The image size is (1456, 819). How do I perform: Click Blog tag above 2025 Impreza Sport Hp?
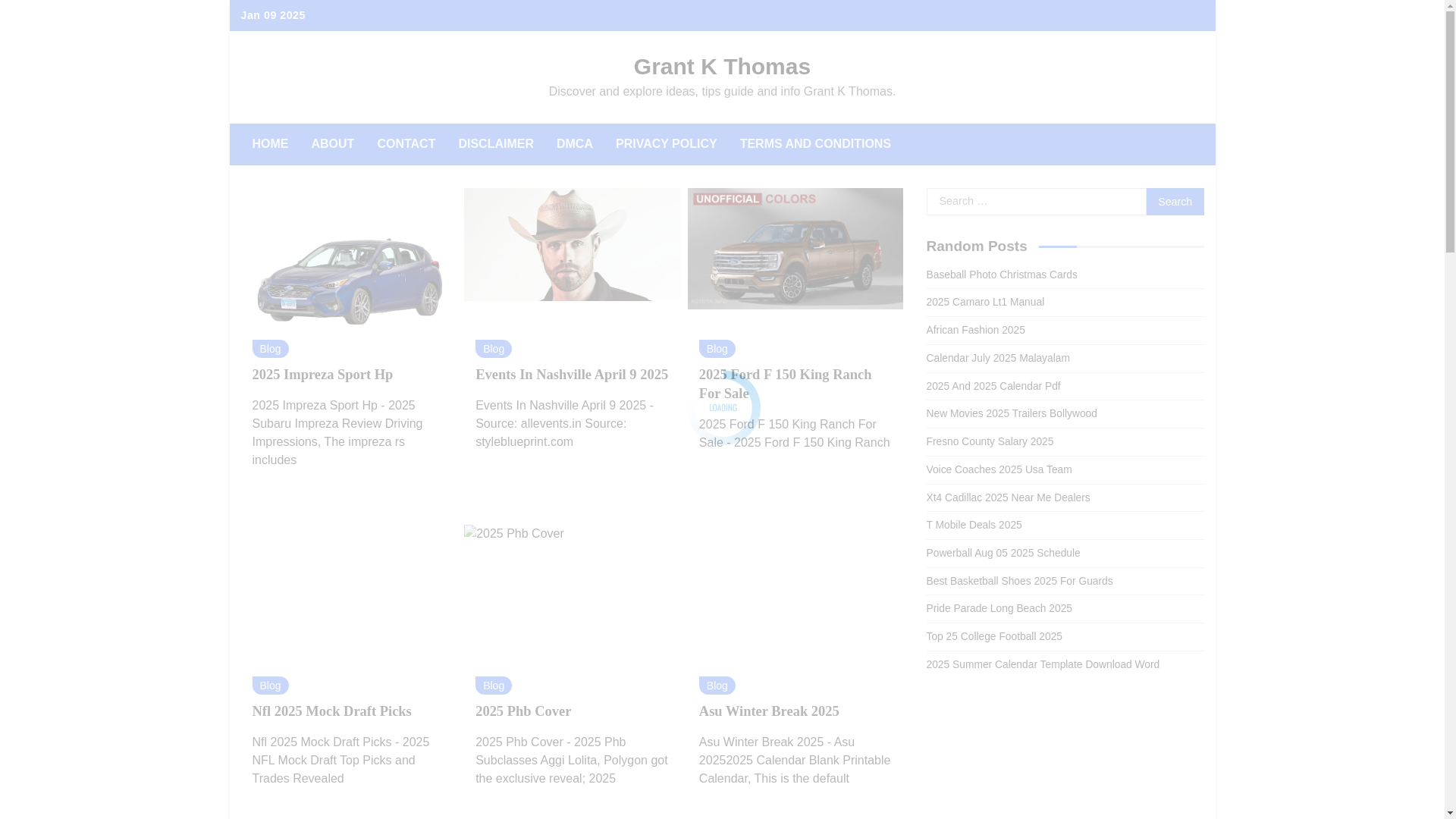[270, 349]
